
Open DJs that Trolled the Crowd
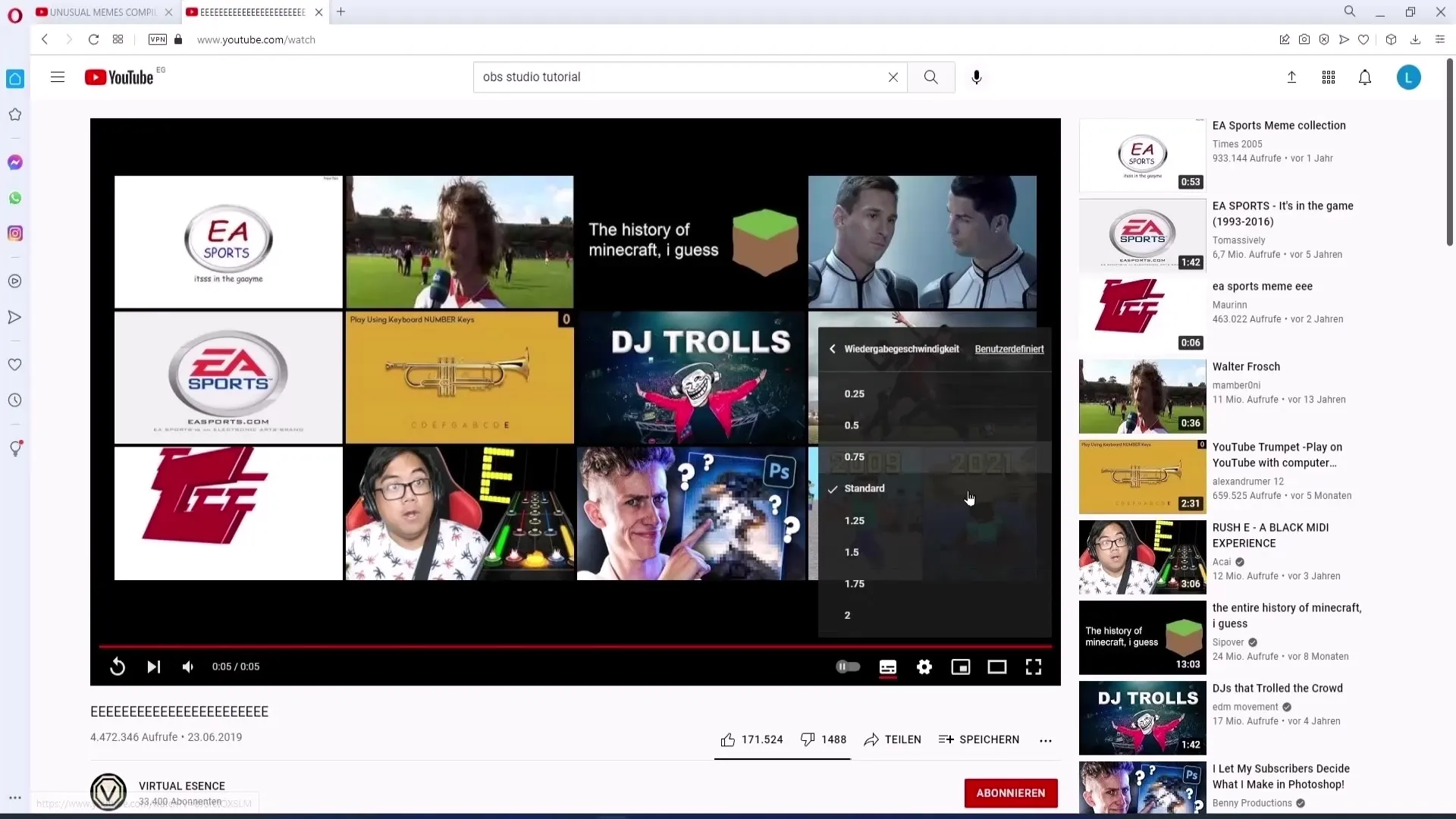[1277, 688]
